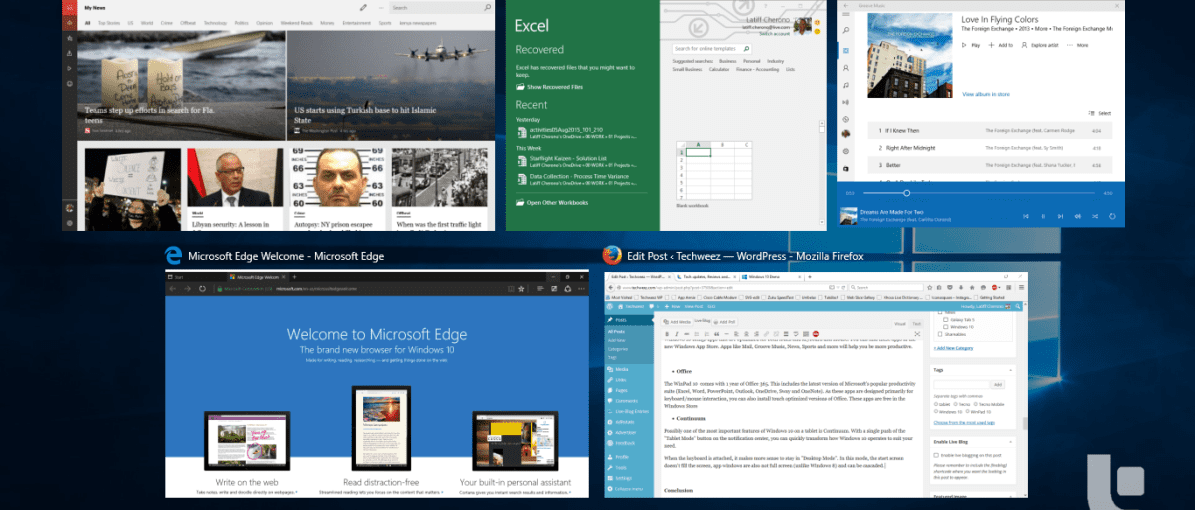
Task: Pause playback in Groove Music
Action: click(x=1043, y=217)
